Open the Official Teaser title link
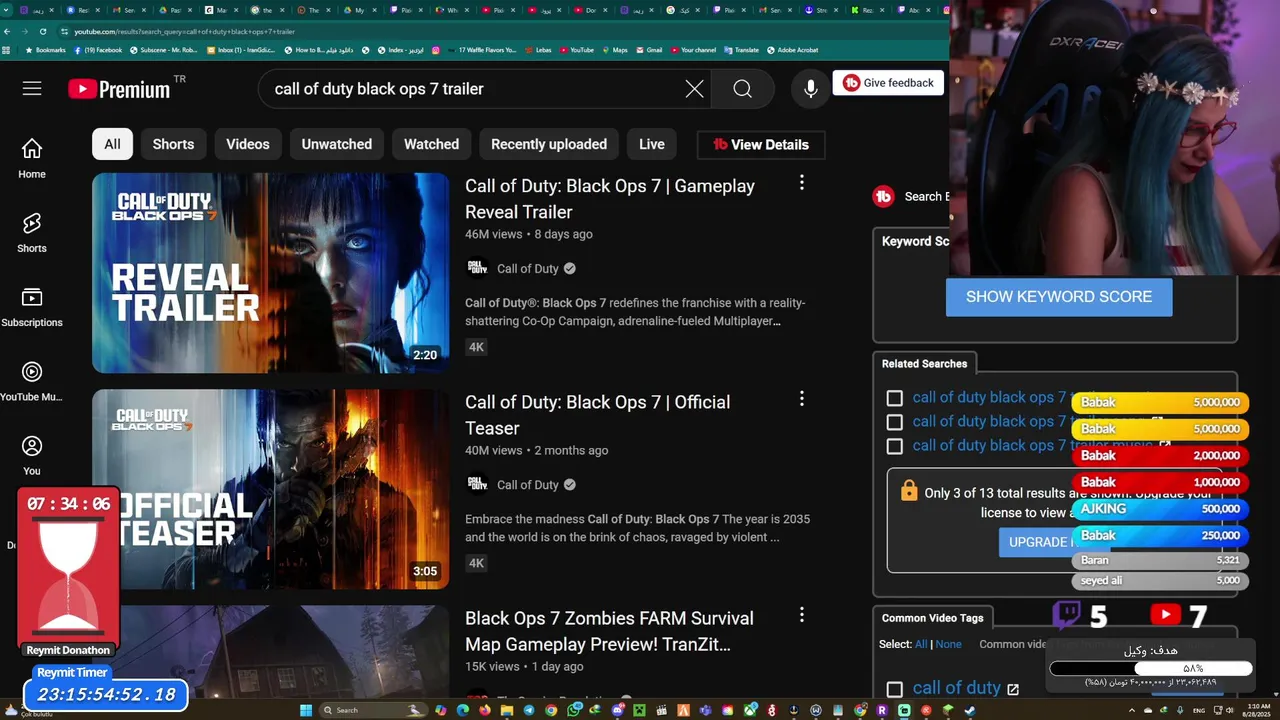This screenshot has width=1280, height=720. (598, 415)
